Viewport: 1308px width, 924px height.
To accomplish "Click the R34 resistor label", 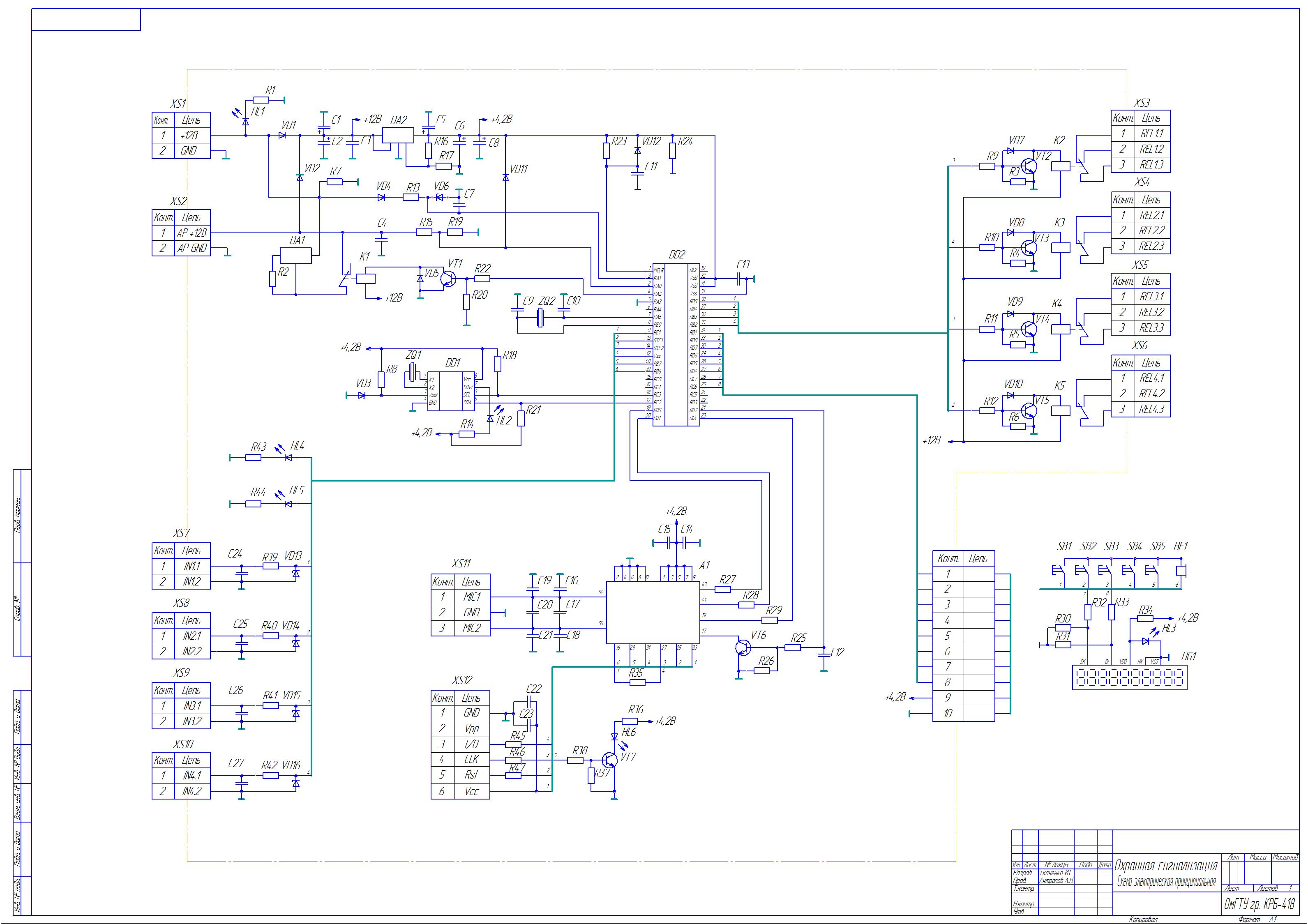I will (x=1145, y=610).
